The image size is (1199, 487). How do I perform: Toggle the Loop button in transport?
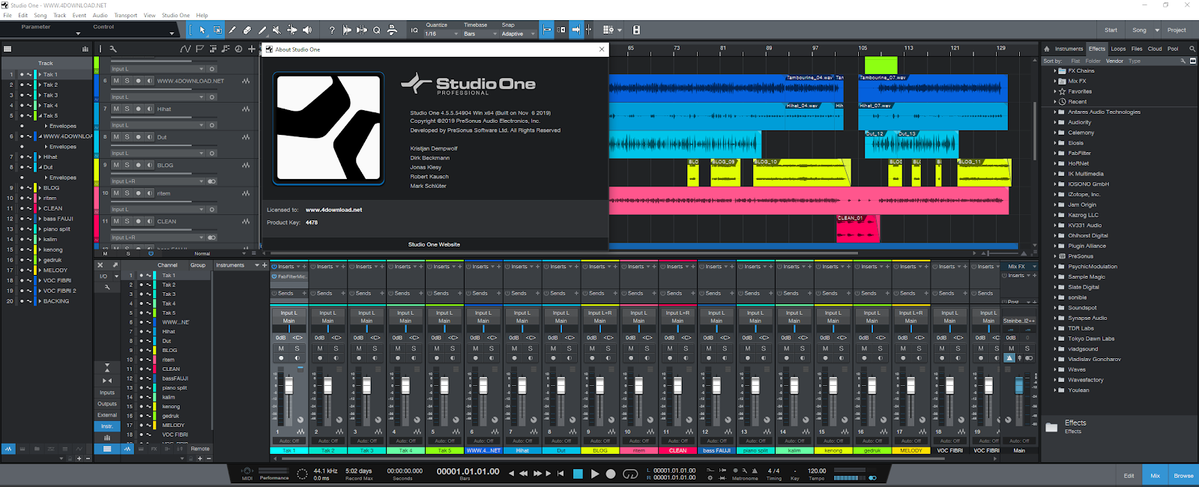630,474
